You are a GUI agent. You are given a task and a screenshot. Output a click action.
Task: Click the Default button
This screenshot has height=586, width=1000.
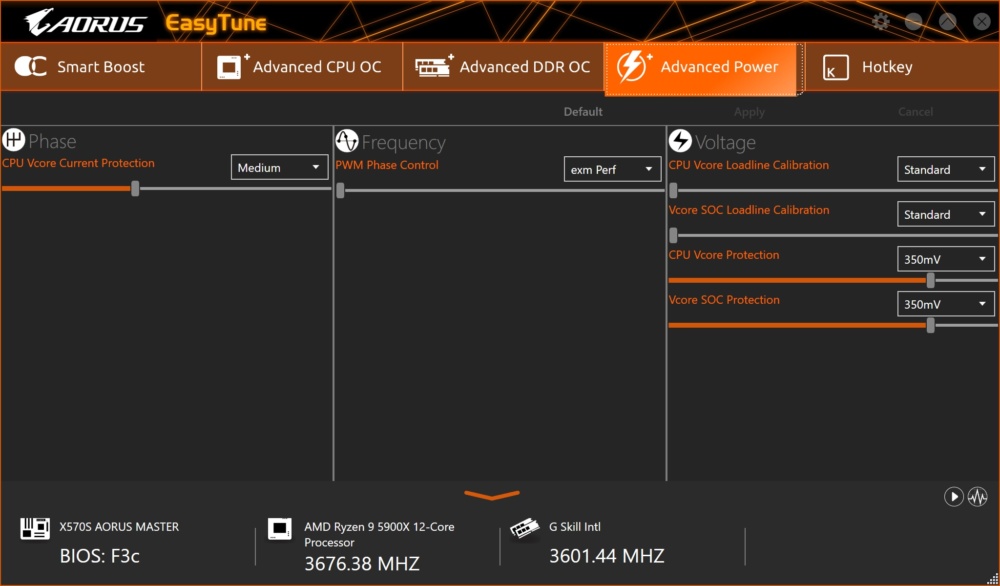pyautogui.click(x=583, y=112)
